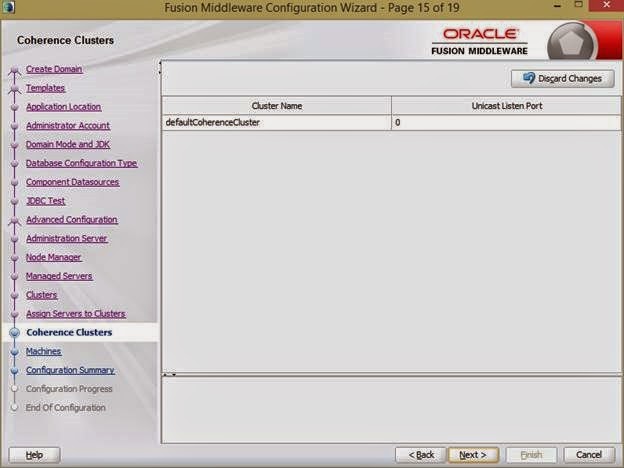This screenshot has height=468, width=624.
Task: Open the Create Domain step link
Action: 54,69
